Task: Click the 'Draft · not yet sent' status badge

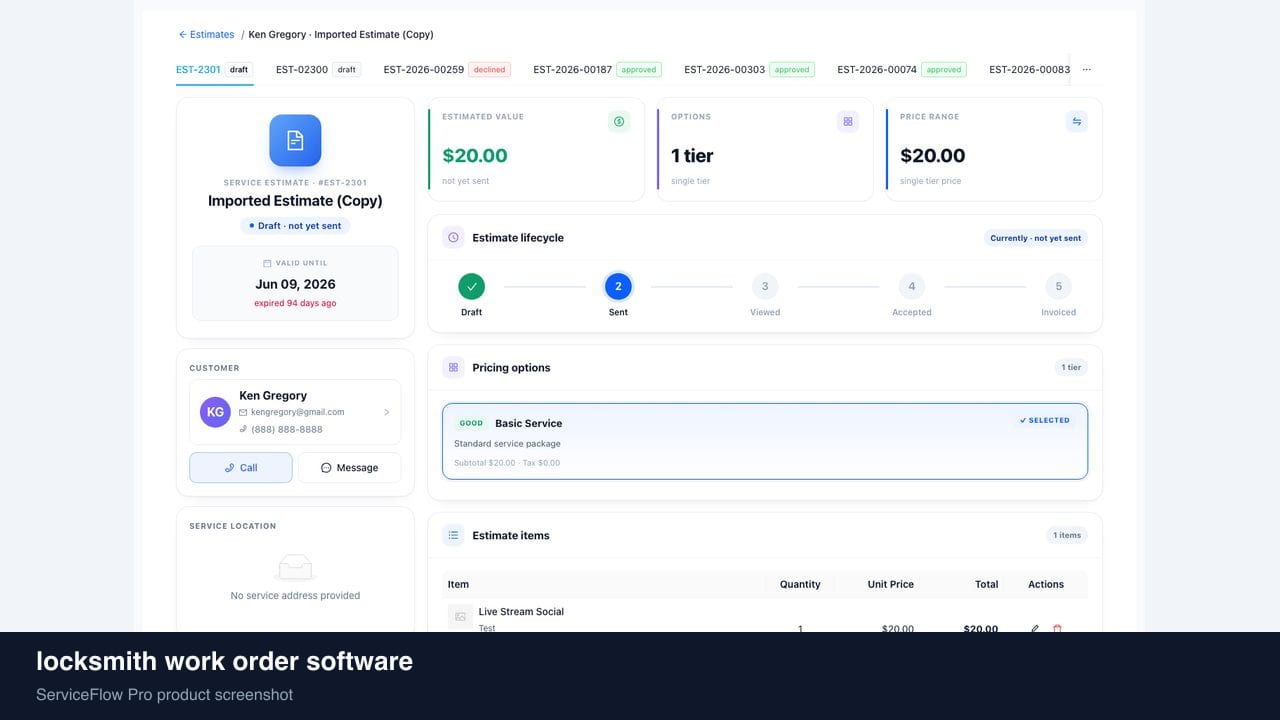Action: 295,226
